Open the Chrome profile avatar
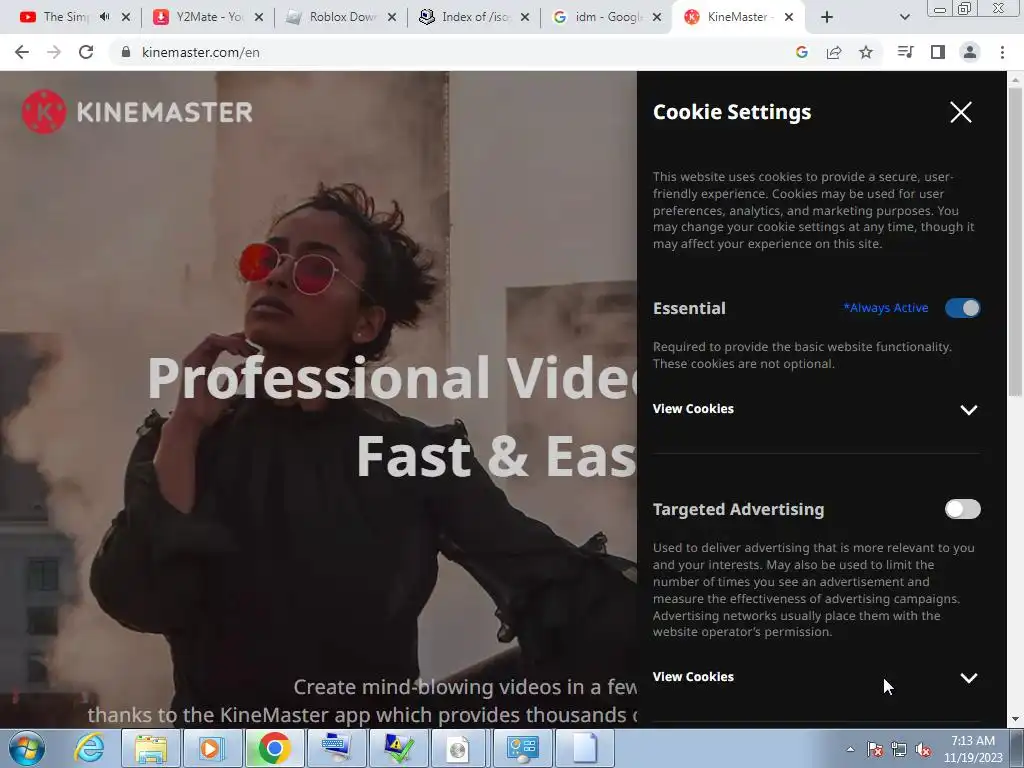 click(970, 52)
